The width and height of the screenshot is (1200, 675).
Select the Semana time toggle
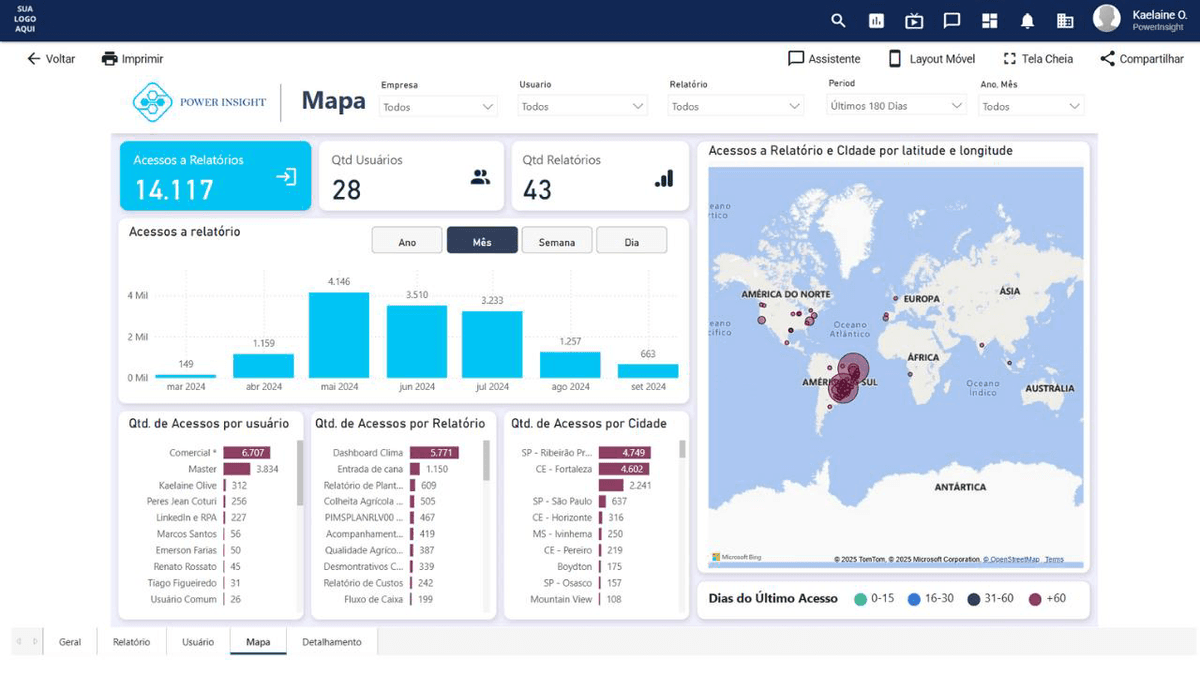click(x=557, y=241)
